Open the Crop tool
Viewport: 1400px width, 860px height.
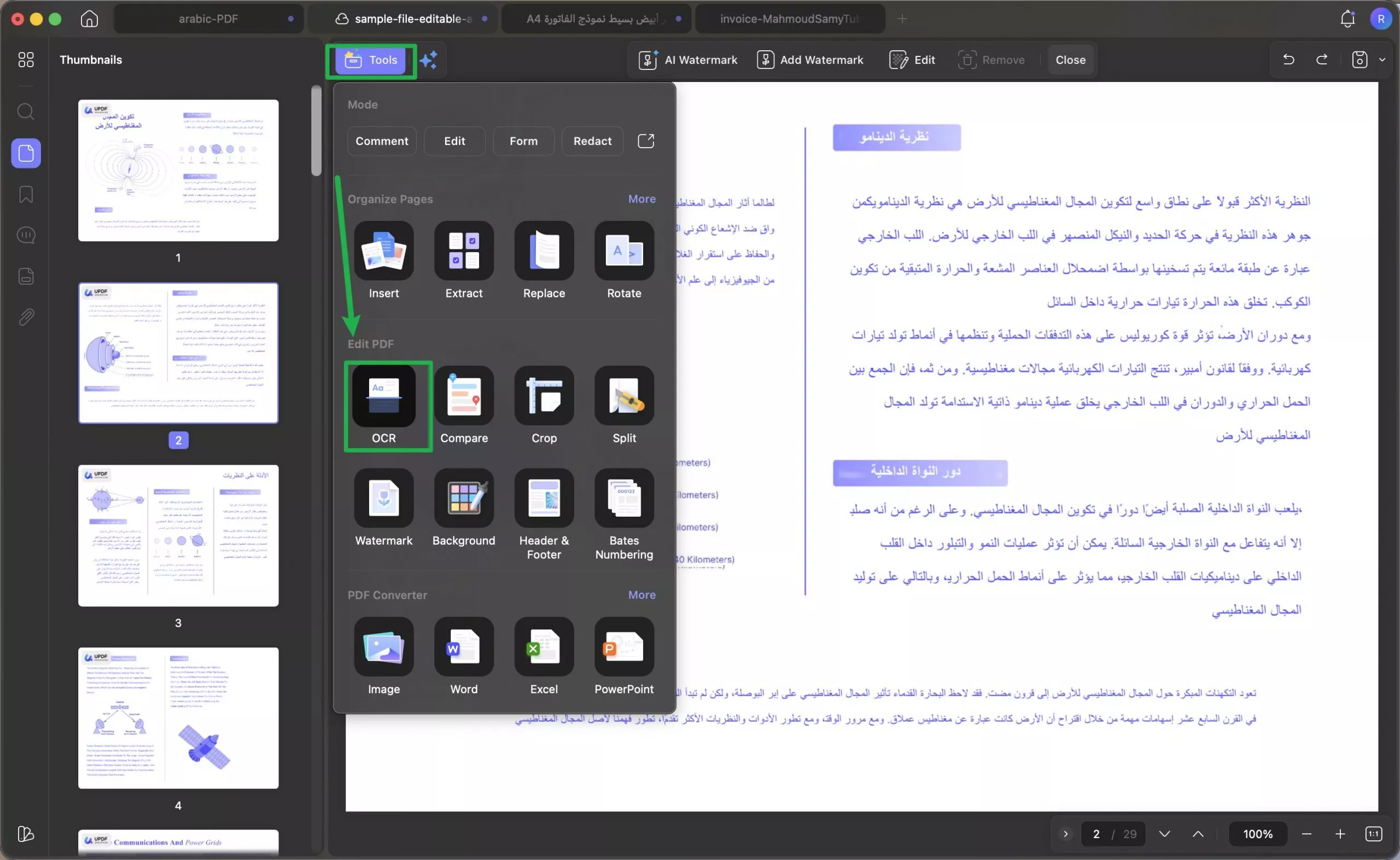(544, 404)
